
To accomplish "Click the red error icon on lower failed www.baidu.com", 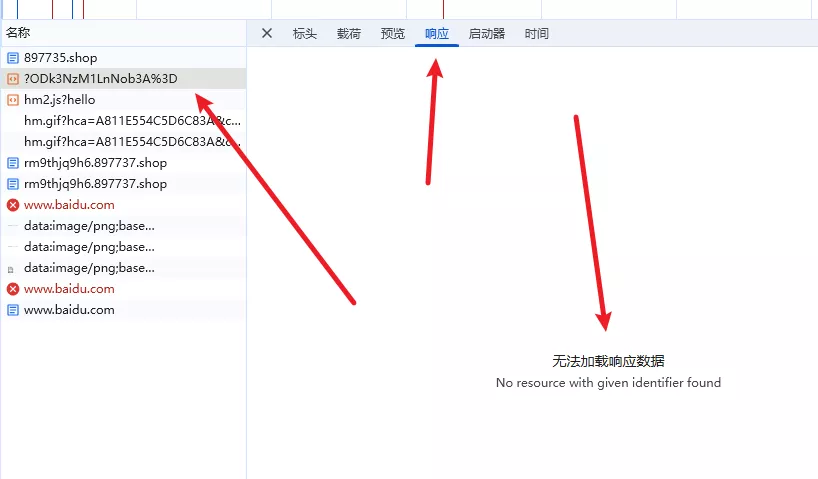I will coord(13,289).
